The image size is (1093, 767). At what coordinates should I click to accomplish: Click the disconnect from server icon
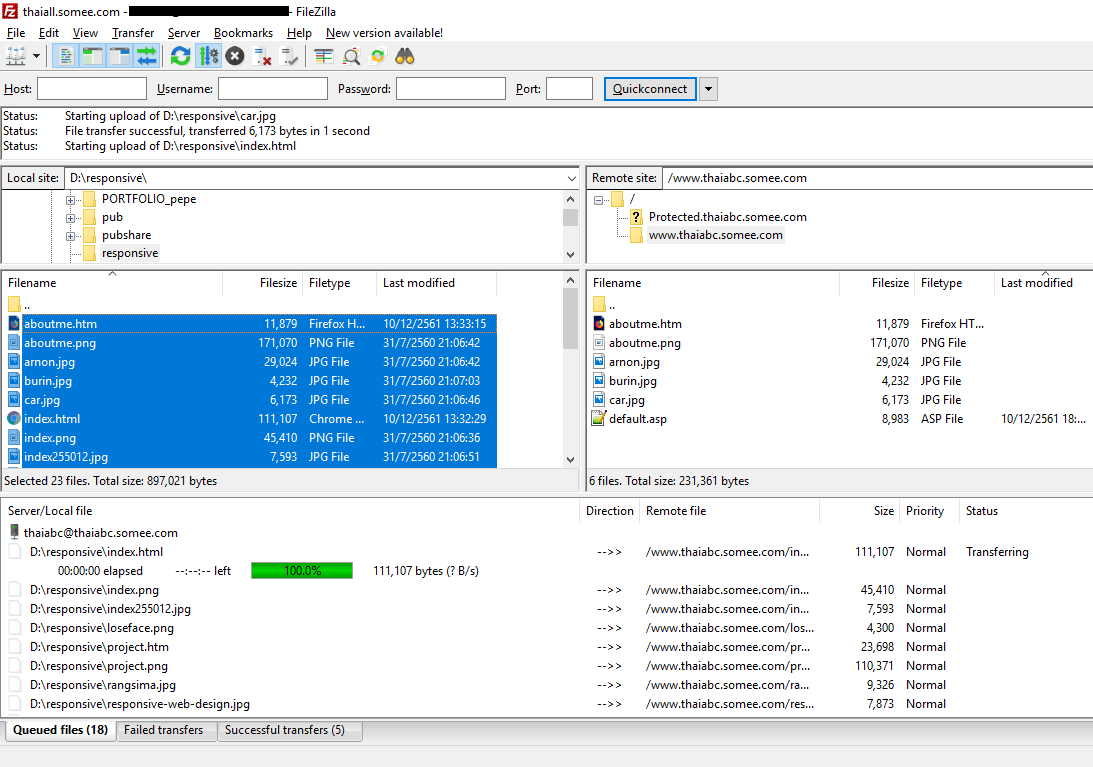[263, 56]
